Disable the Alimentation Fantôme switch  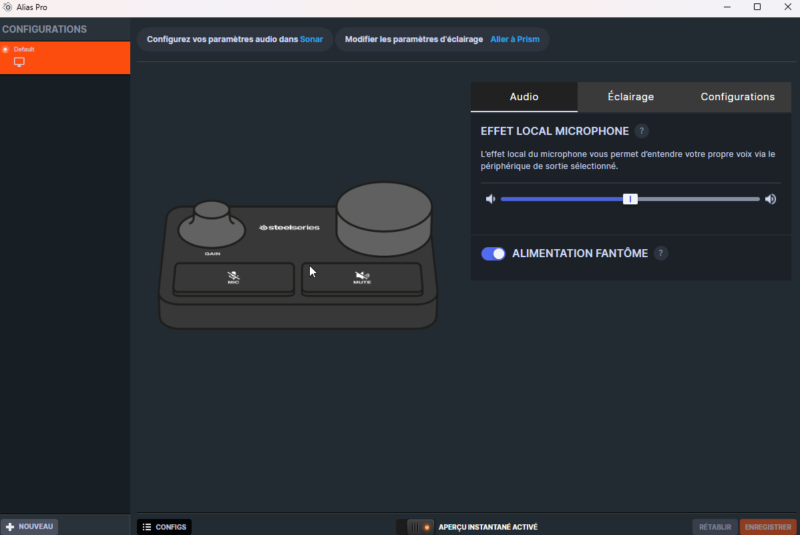pos(493,254)
